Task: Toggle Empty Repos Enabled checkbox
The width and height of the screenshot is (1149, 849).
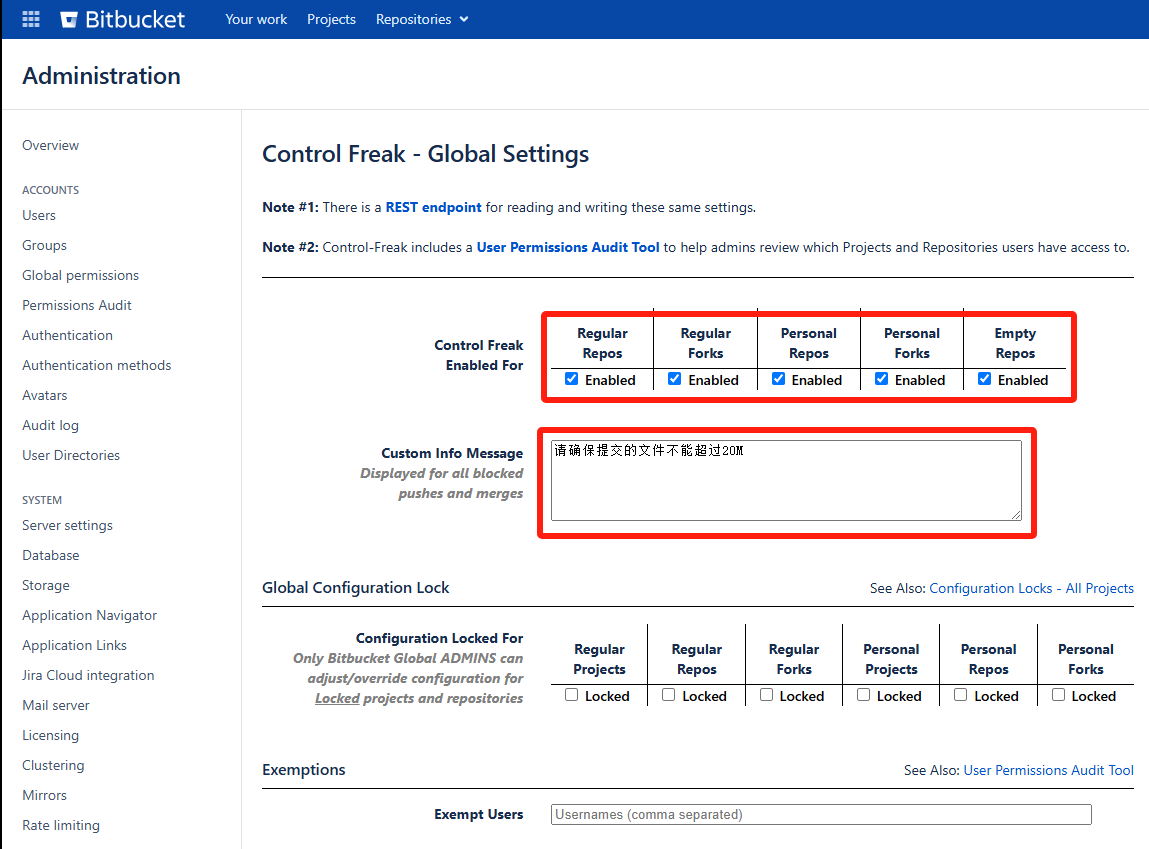Action: [x=985, y=379]
